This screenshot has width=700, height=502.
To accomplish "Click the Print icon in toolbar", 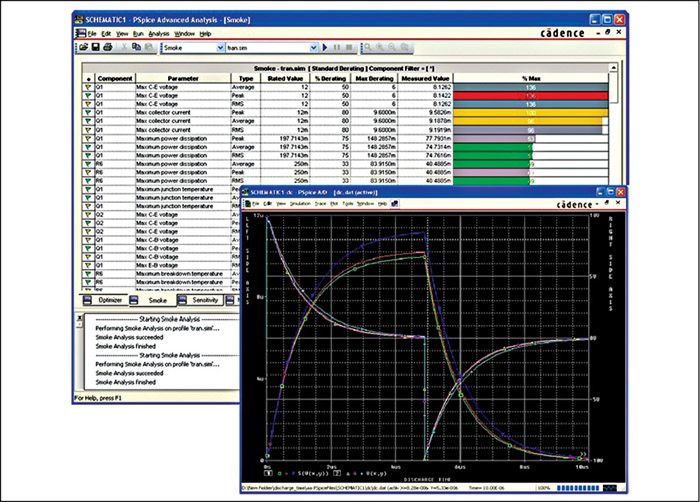I will pyautogui.click(x=106, y=47).
